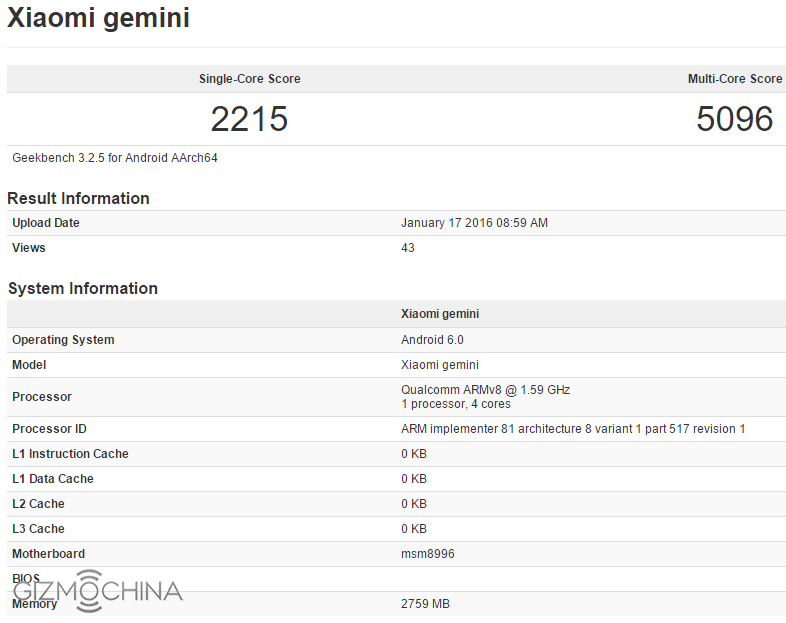
Task: Select the L1 Data Cache 0 KB value
Action: pos(414,479)
